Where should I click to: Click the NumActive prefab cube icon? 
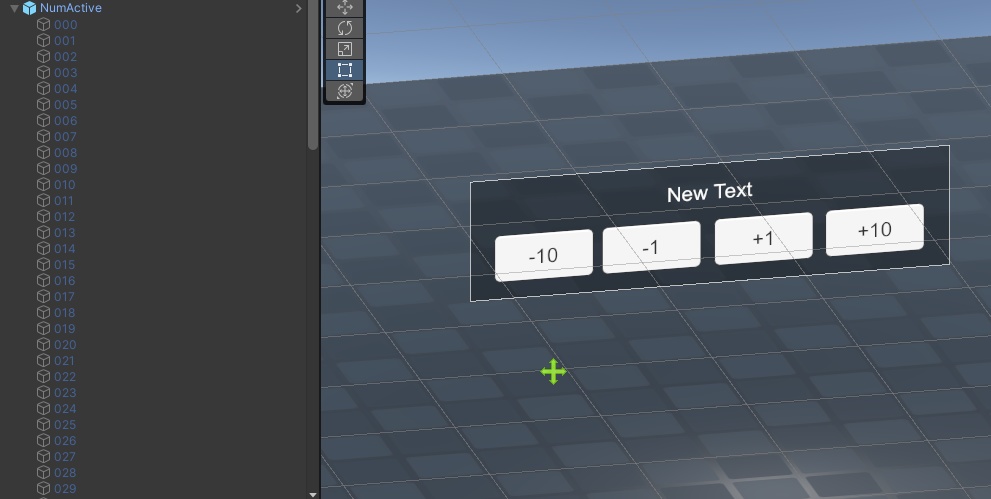point(29,8)
